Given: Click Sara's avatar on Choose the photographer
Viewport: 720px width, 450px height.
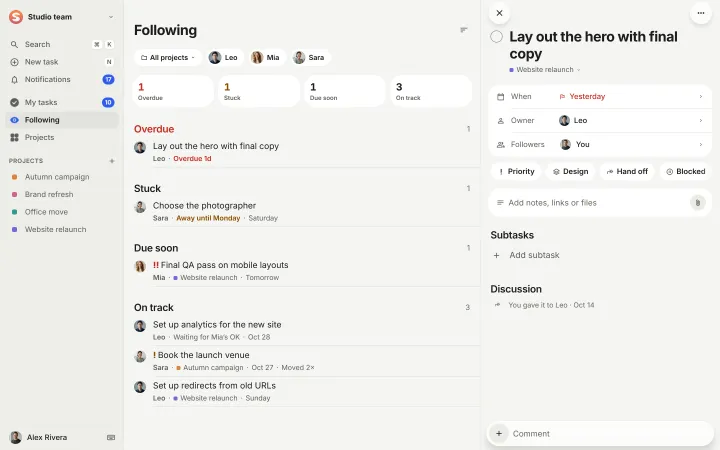Looking at the screenshot, I should pos(140,207).
